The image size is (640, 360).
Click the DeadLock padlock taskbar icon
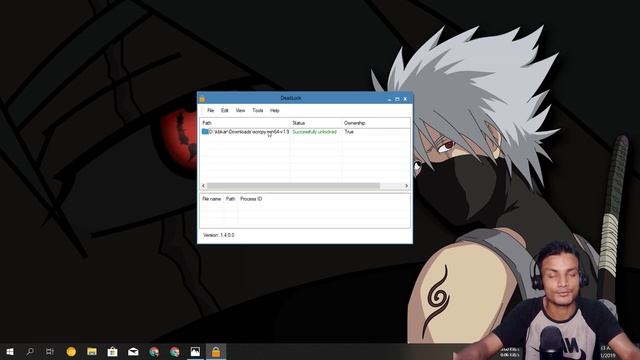216,351
